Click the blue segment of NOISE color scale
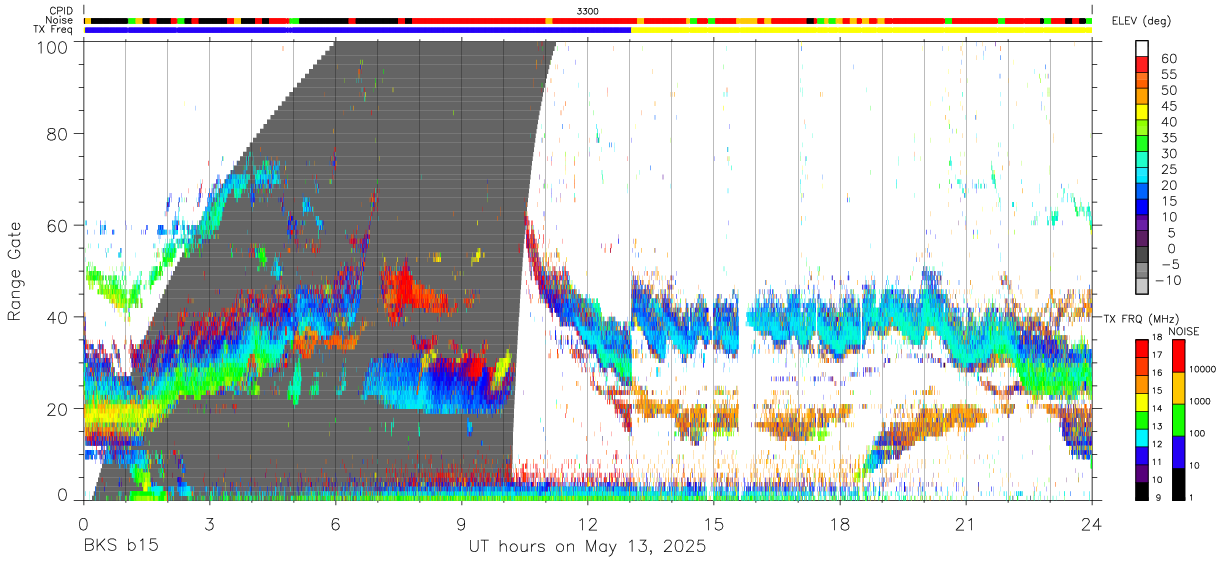The image size is (1228, 567). [1177, 451]
